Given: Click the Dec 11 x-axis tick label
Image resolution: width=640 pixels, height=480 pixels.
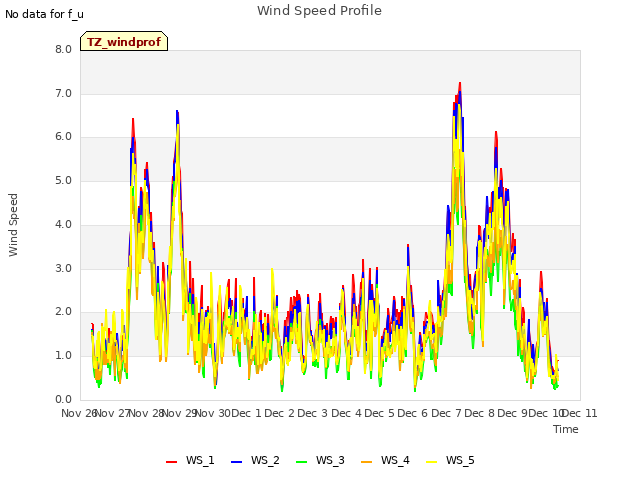Looking at the screenshot, I should coord(580,413).
